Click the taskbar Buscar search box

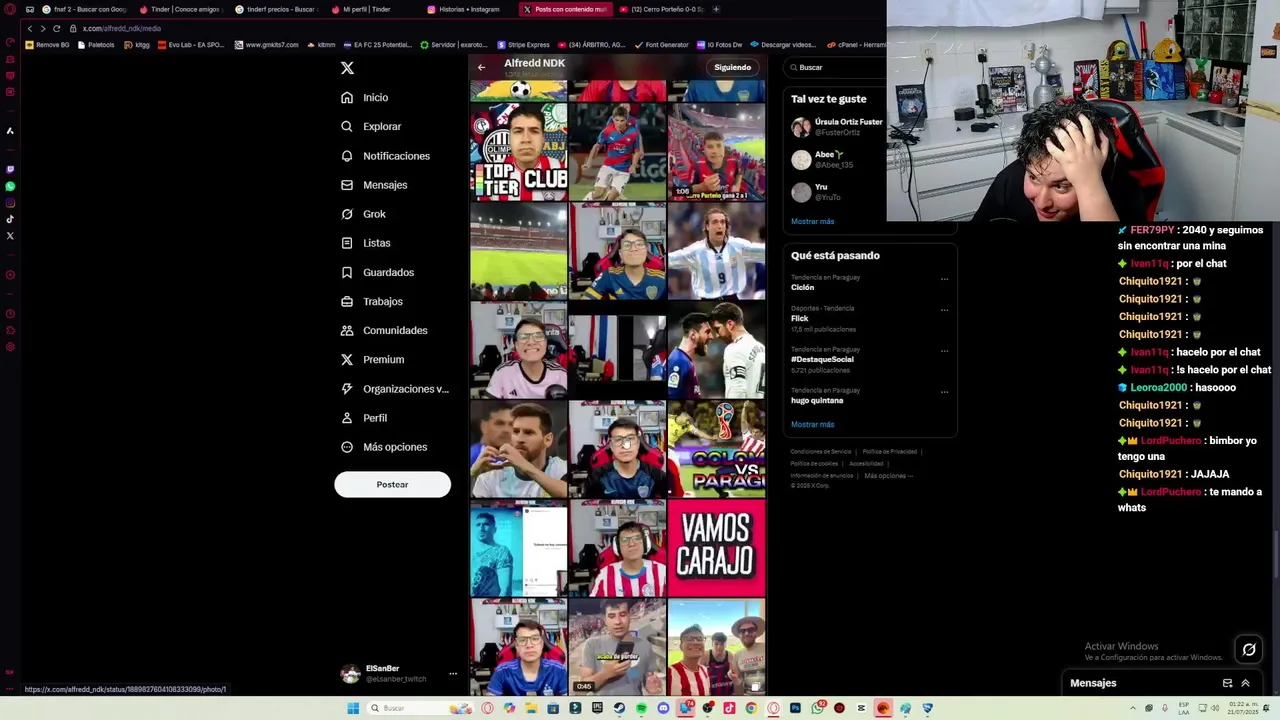click(x=421, y=708)
